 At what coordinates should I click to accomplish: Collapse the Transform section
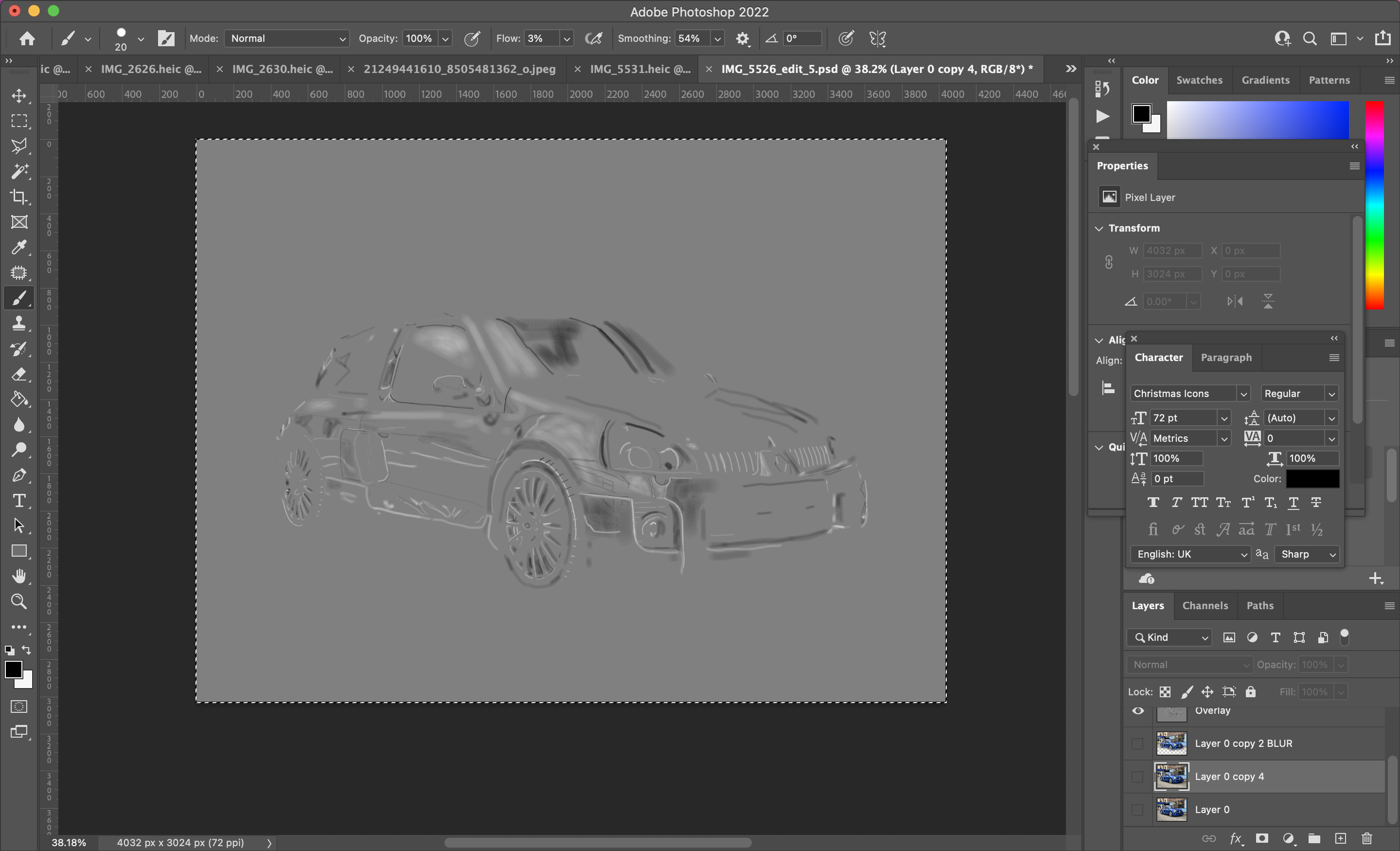[x=1099, y=228]
